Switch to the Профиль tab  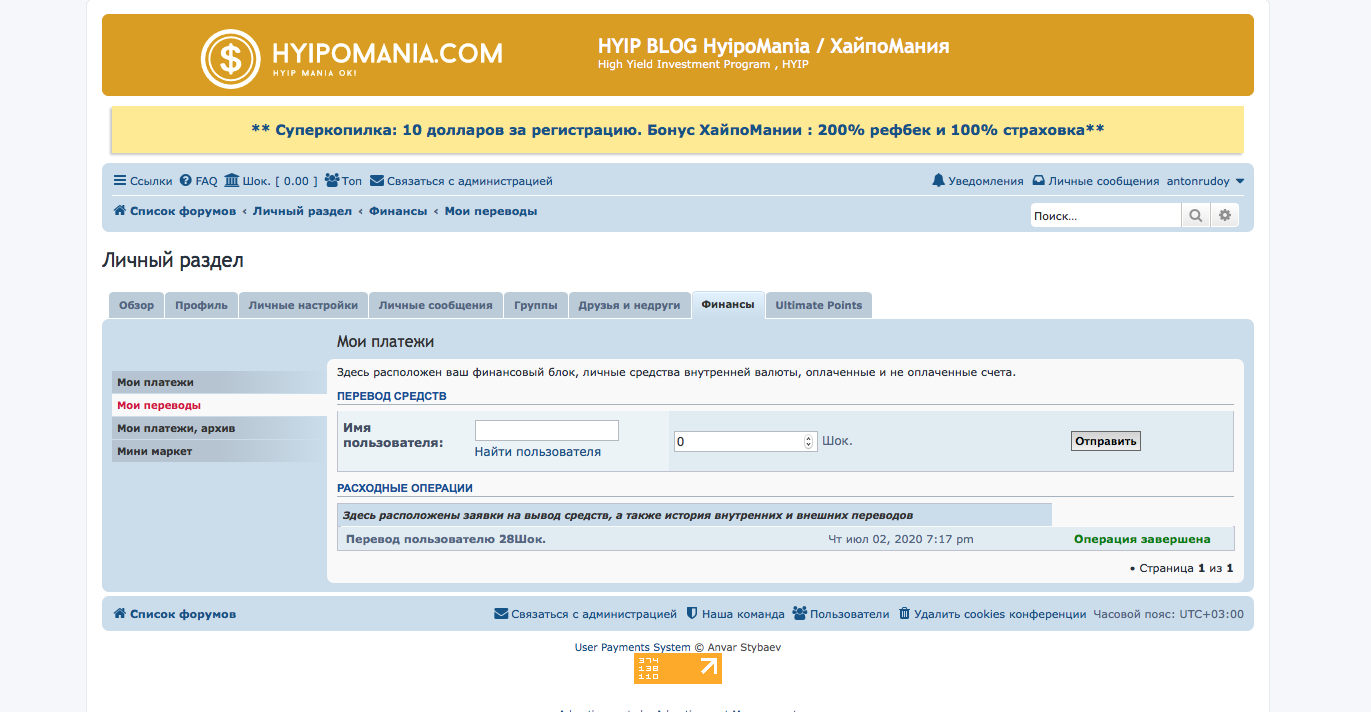[x=201, y=305]
